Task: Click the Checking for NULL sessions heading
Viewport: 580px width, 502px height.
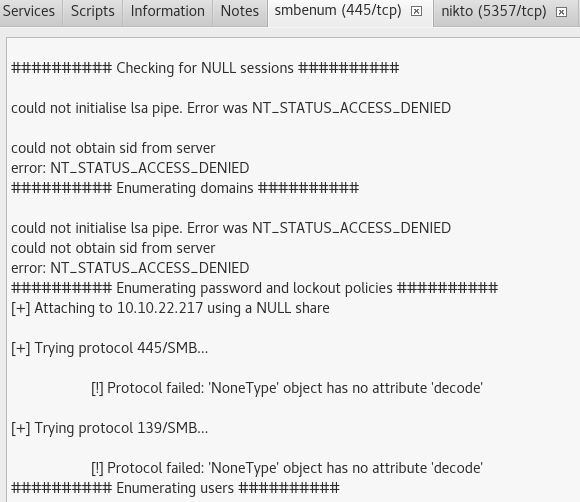Action: (205, 68)
